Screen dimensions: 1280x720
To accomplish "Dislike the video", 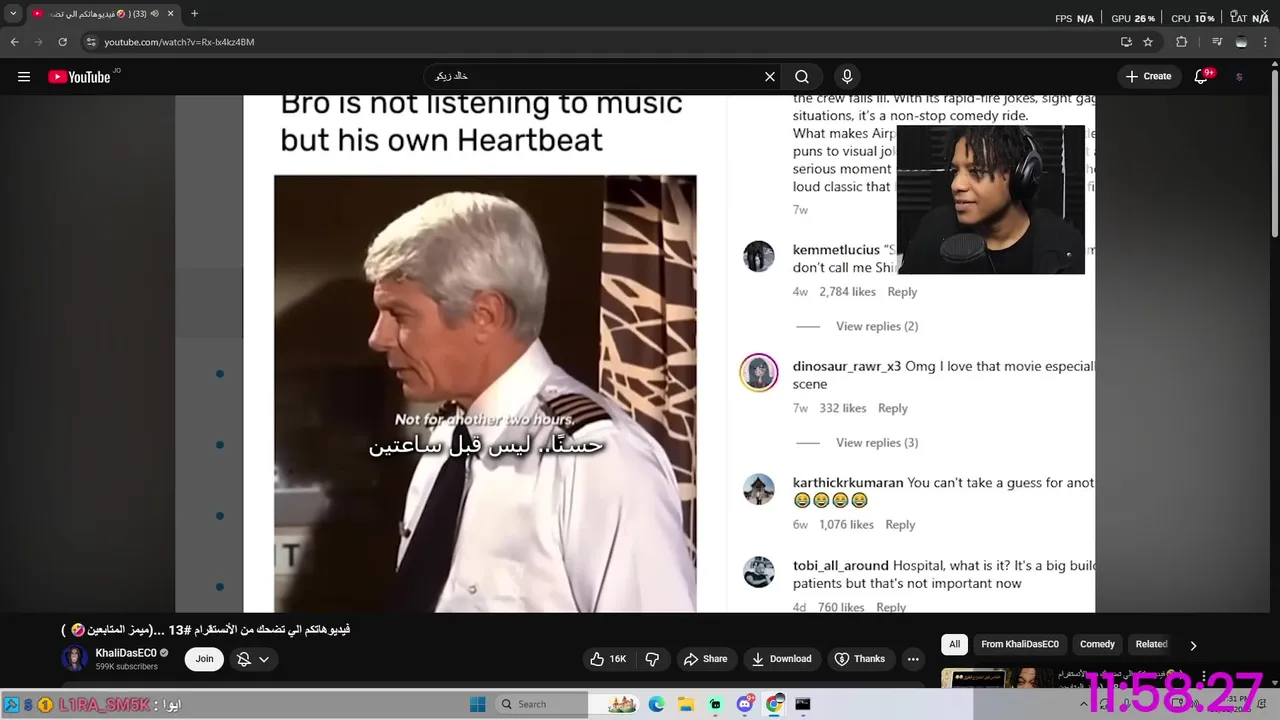I will point(652,659).
